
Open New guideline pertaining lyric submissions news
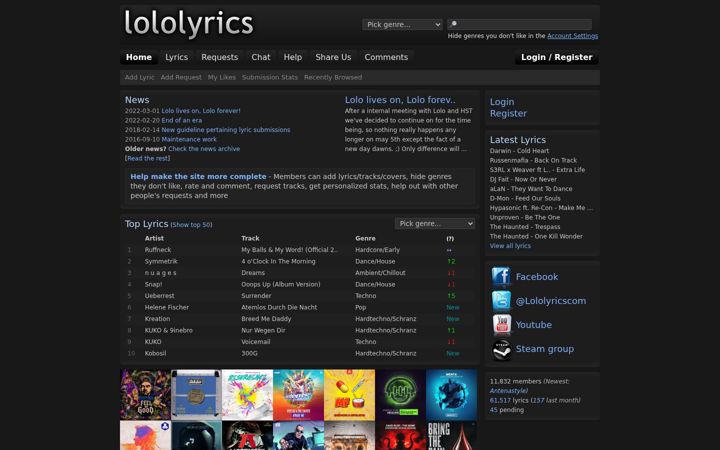225,130
